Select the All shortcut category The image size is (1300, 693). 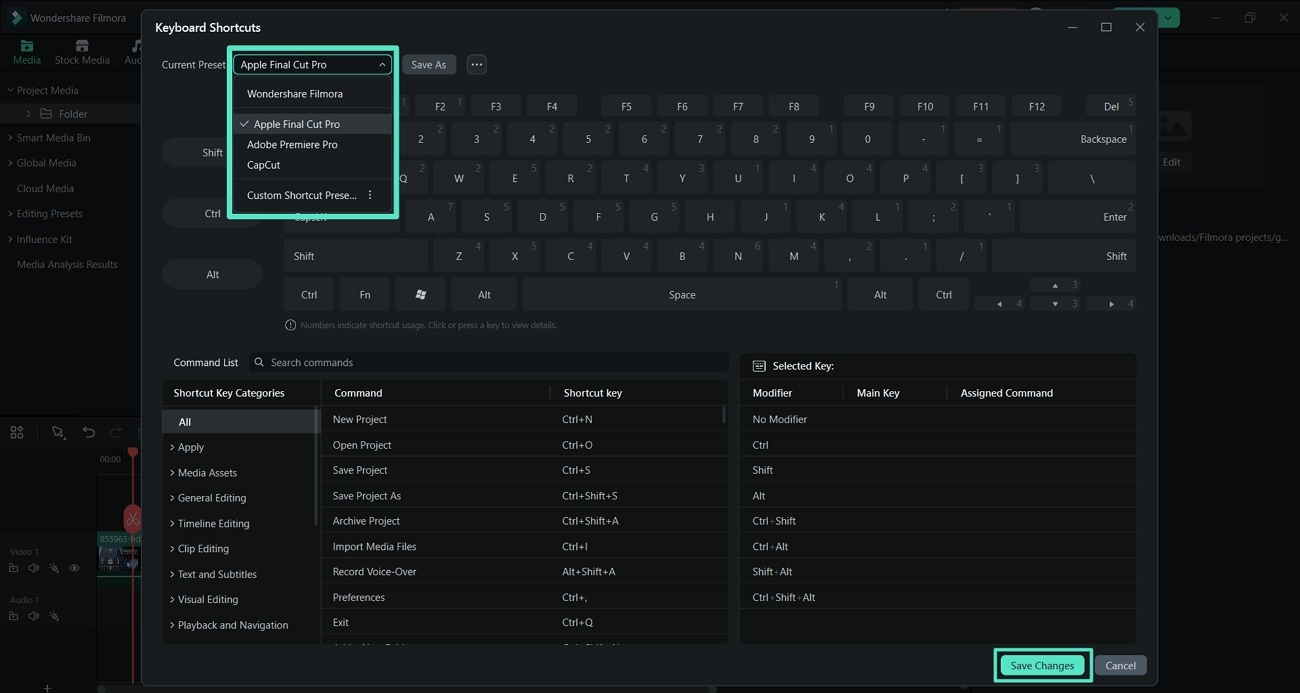240,422
